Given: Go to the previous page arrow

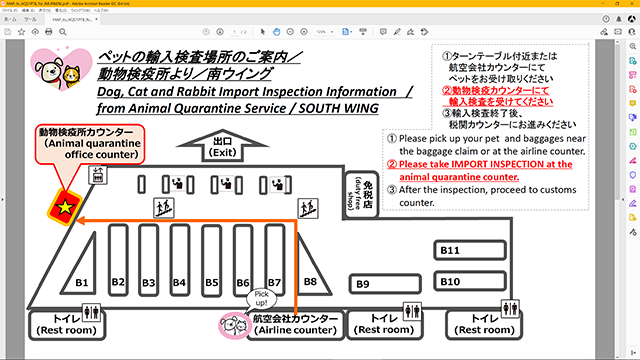Looking at the screenshot, I should (206, 32).
